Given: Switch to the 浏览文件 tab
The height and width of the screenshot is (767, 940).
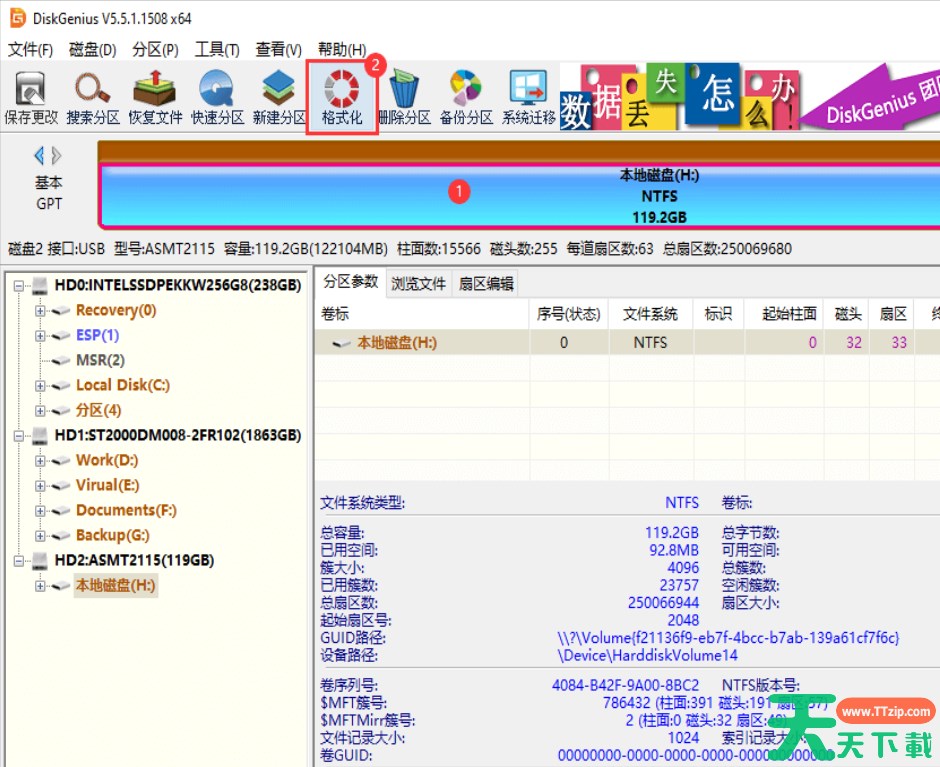Looking at the screenshot, I should tap(418, 284).
